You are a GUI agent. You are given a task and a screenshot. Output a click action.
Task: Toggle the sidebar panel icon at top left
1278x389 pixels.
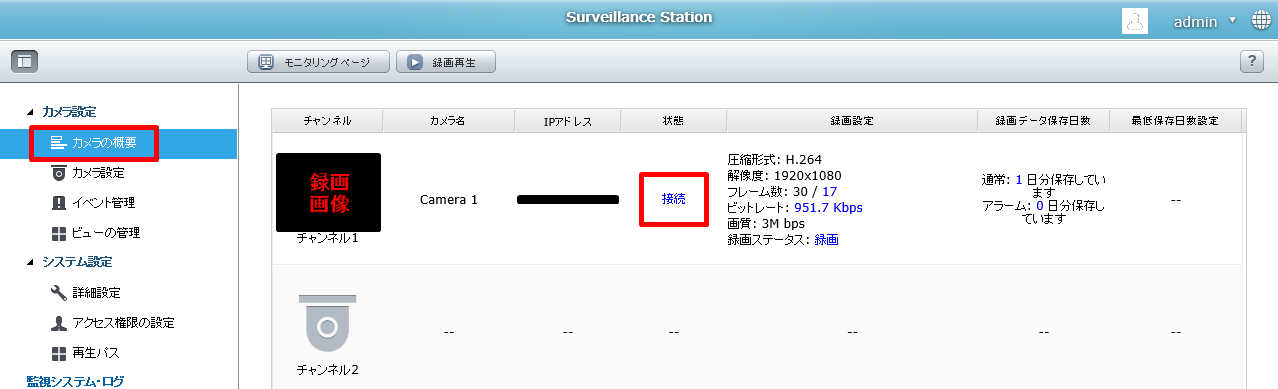tap(24, 62)
